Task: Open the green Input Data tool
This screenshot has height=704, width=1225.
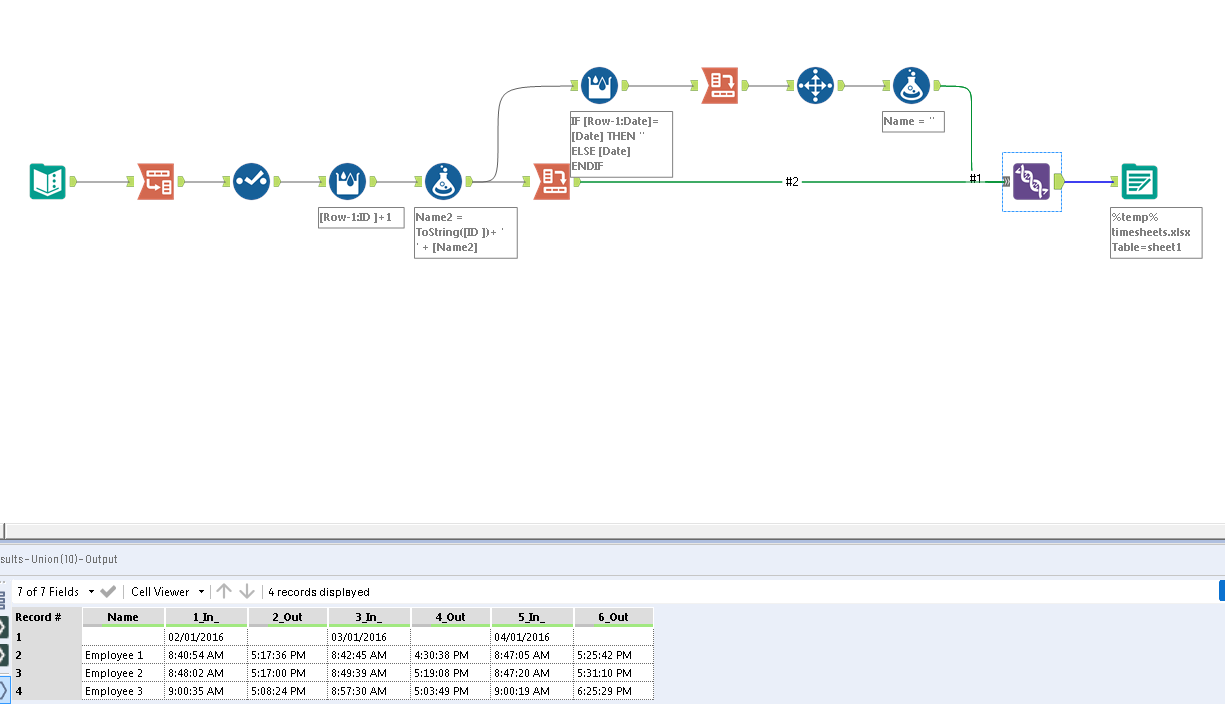Action: point(47,181)
